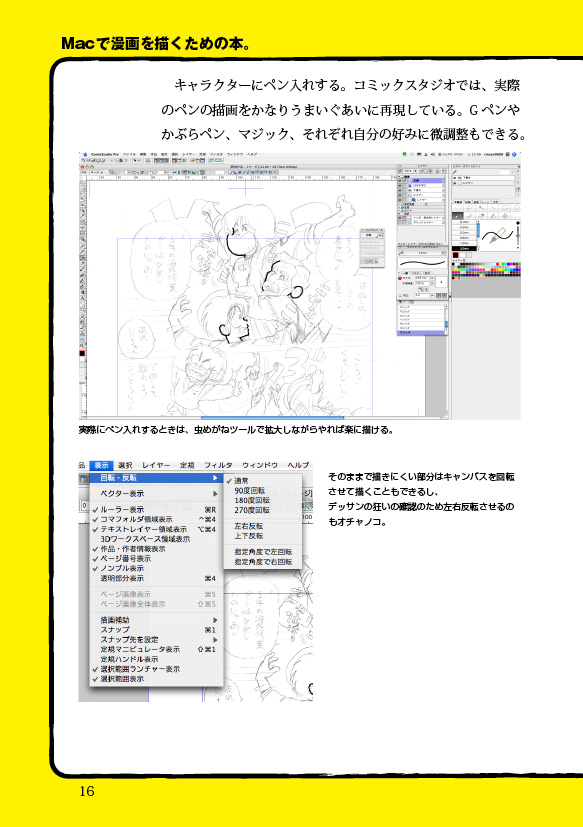
Task: Choose 90度回転 in the submenu
Action: coord(250,491)
